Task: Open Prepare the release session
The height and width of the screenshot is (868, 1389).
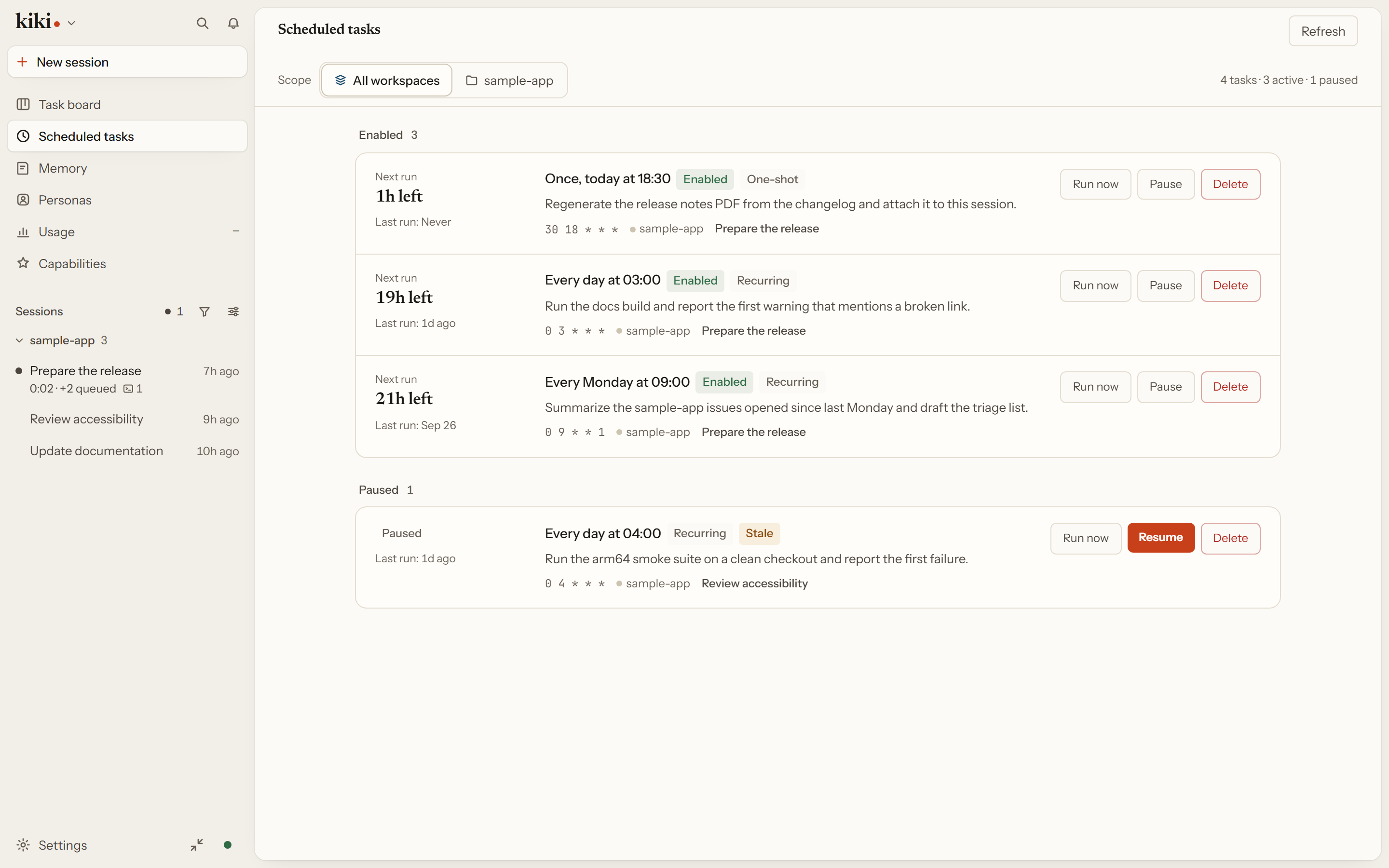Action: click(x=127, y=380)
